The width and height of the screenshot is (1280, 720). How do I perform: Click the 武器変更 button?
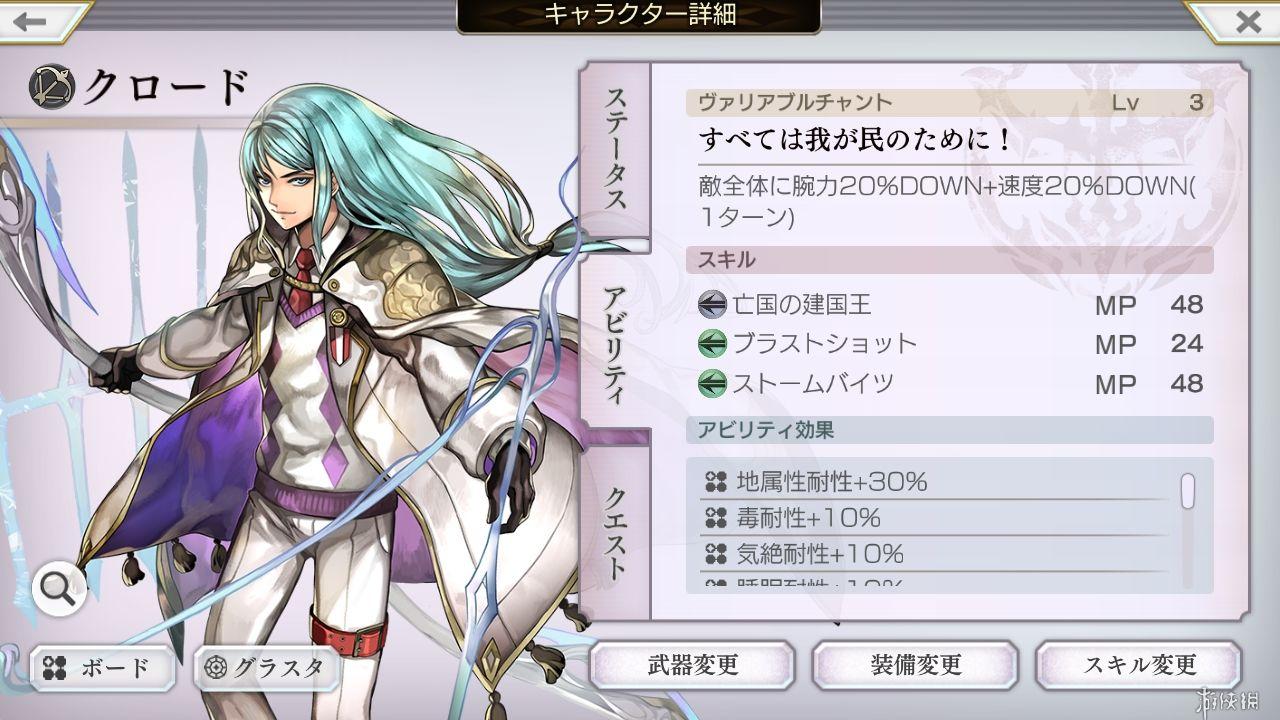[x=692, y=665]
